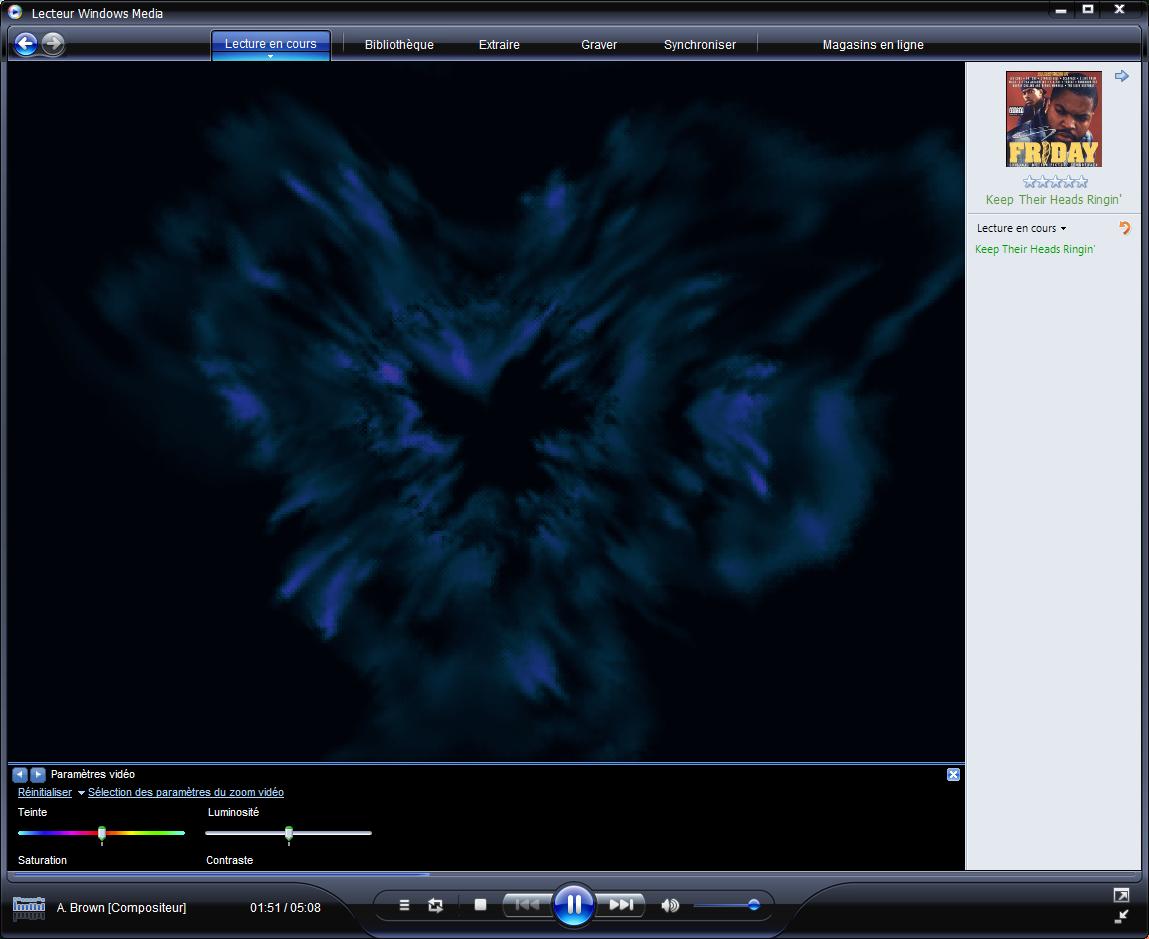Click the media info icon at bottom left

(x=29, y=907)
